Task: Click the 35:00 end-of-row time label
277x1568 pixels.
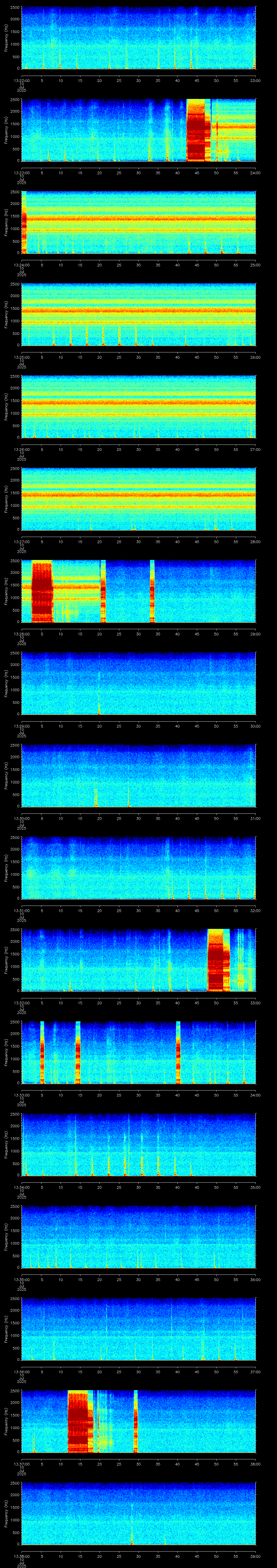Action: (255, 1187)
